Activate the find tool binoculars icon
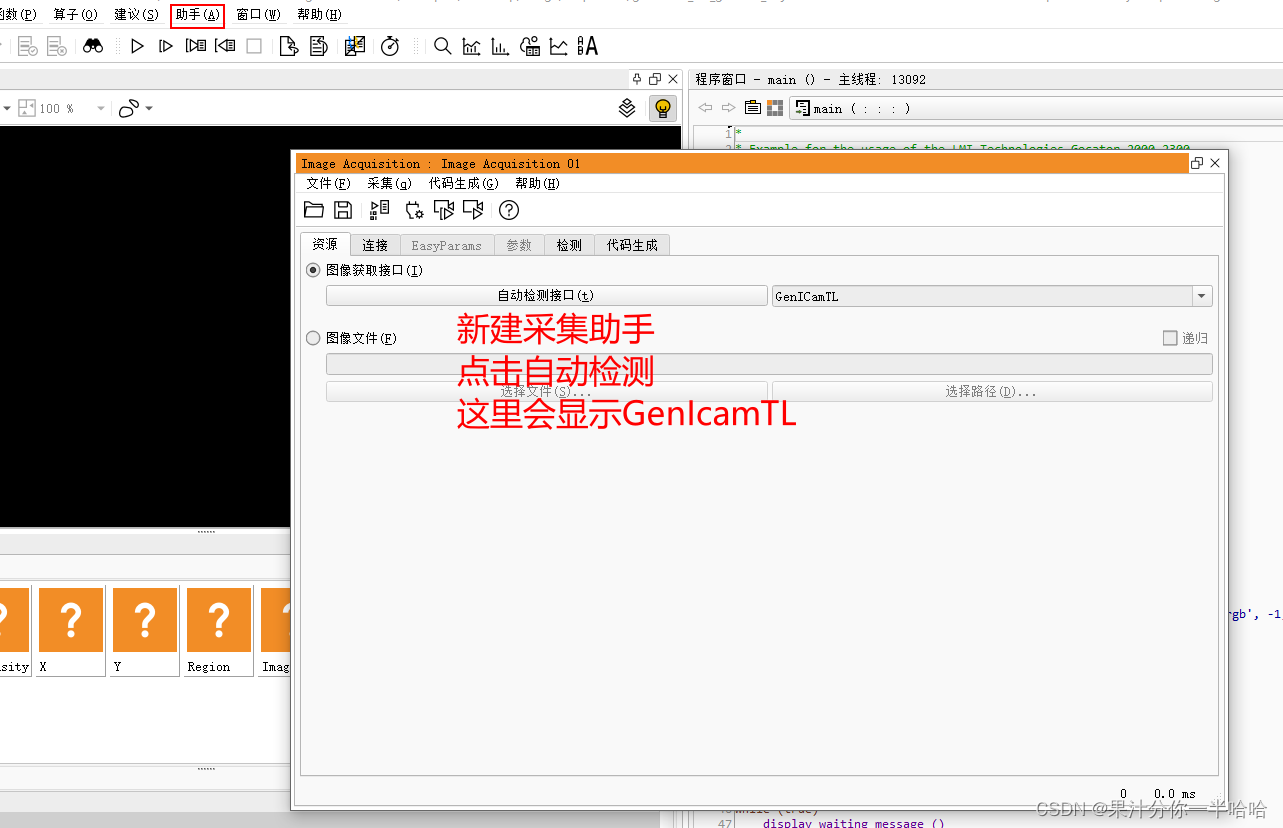1283x828 pixels. [x=93, y=45]
